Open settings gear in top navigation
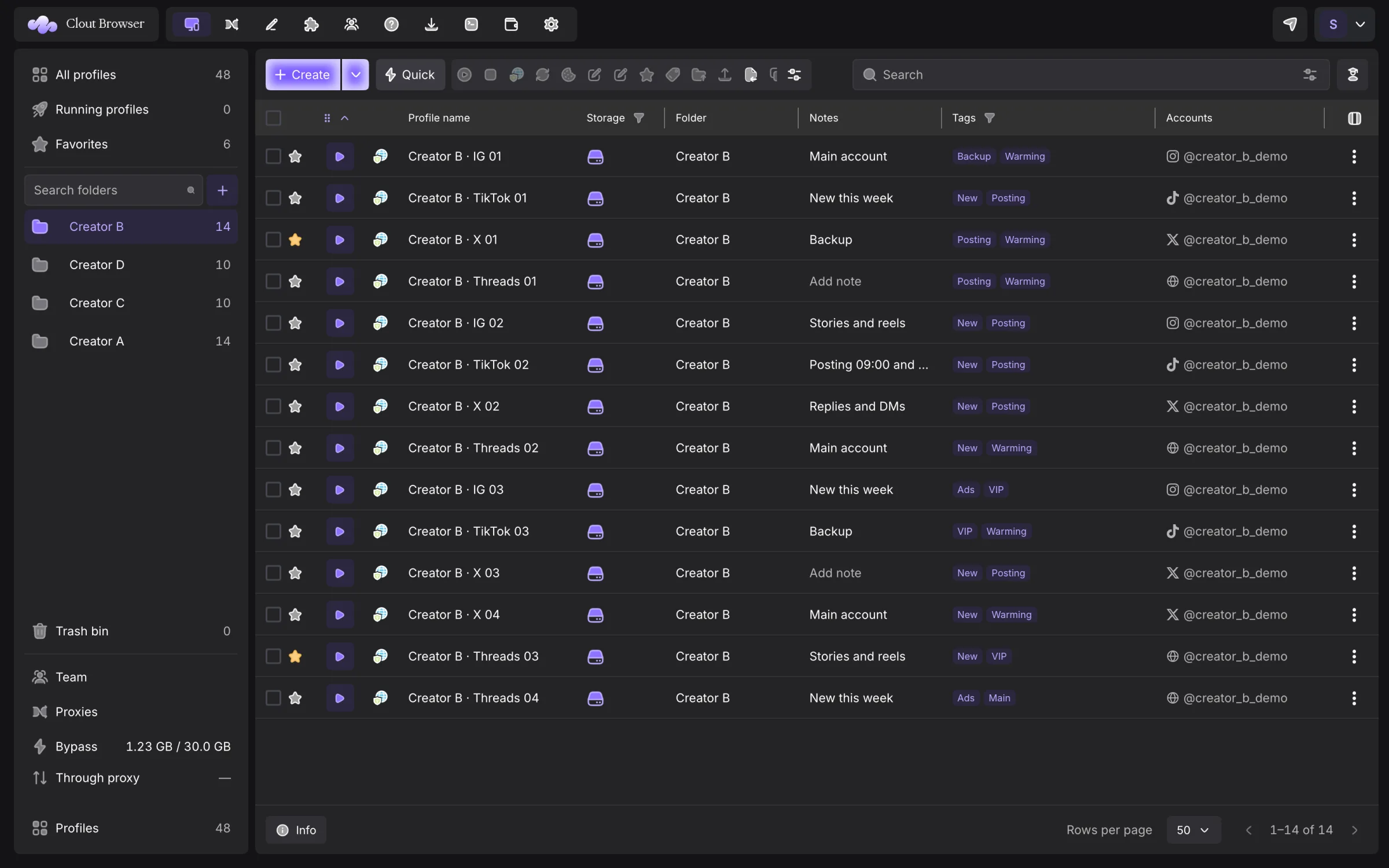Image resolution: width=1389 pixels, height=868 pixels. click(x=551, y=24)
